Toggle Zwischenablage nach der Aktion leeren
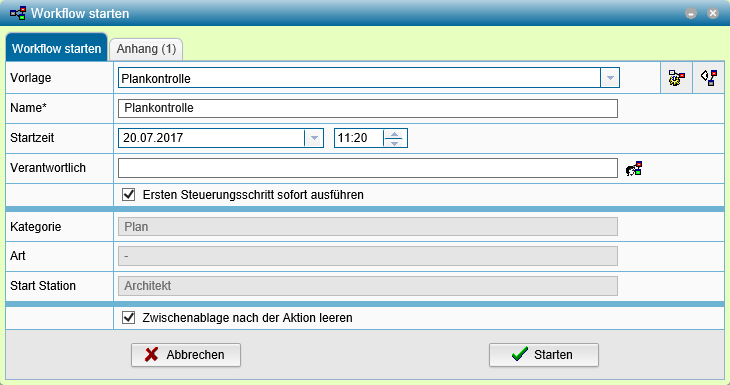730x385 pixels. click(128, 318)
